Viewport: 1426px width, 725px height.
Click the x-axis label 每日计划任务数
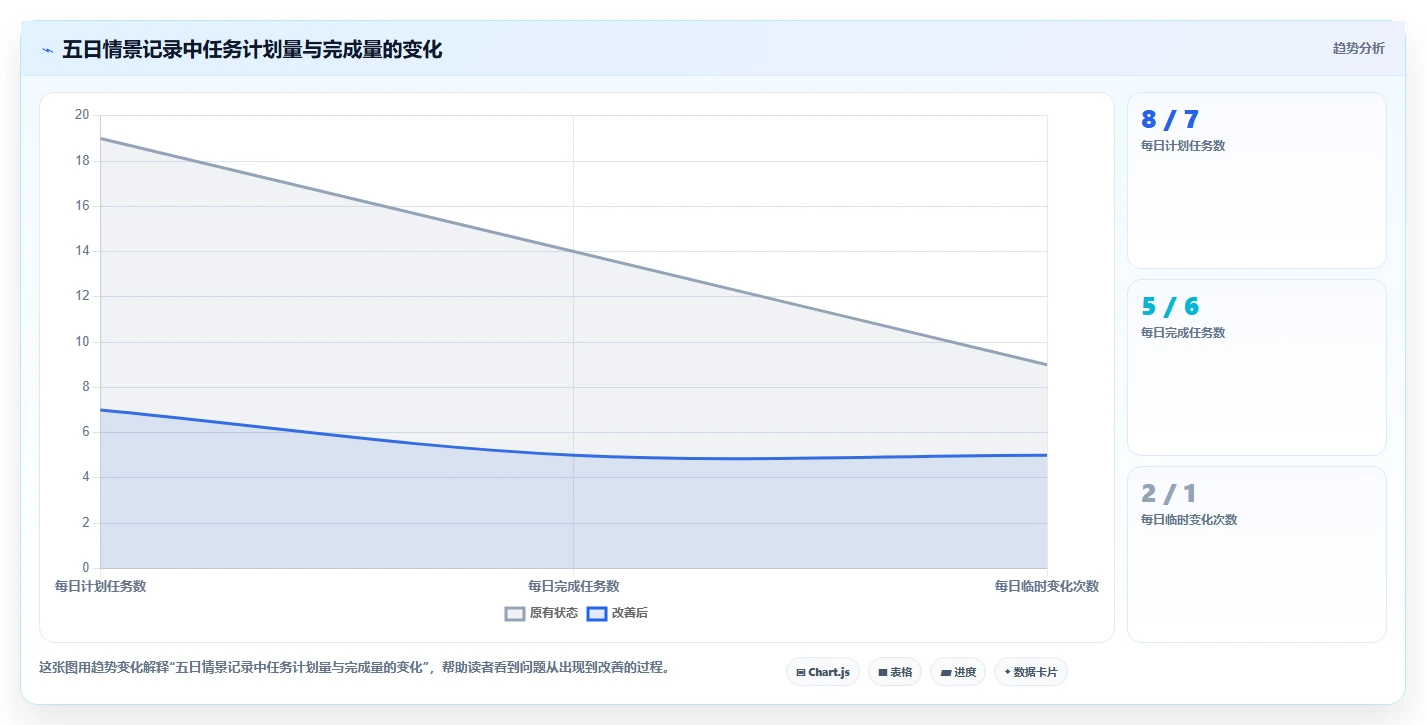tap(100, 586)
